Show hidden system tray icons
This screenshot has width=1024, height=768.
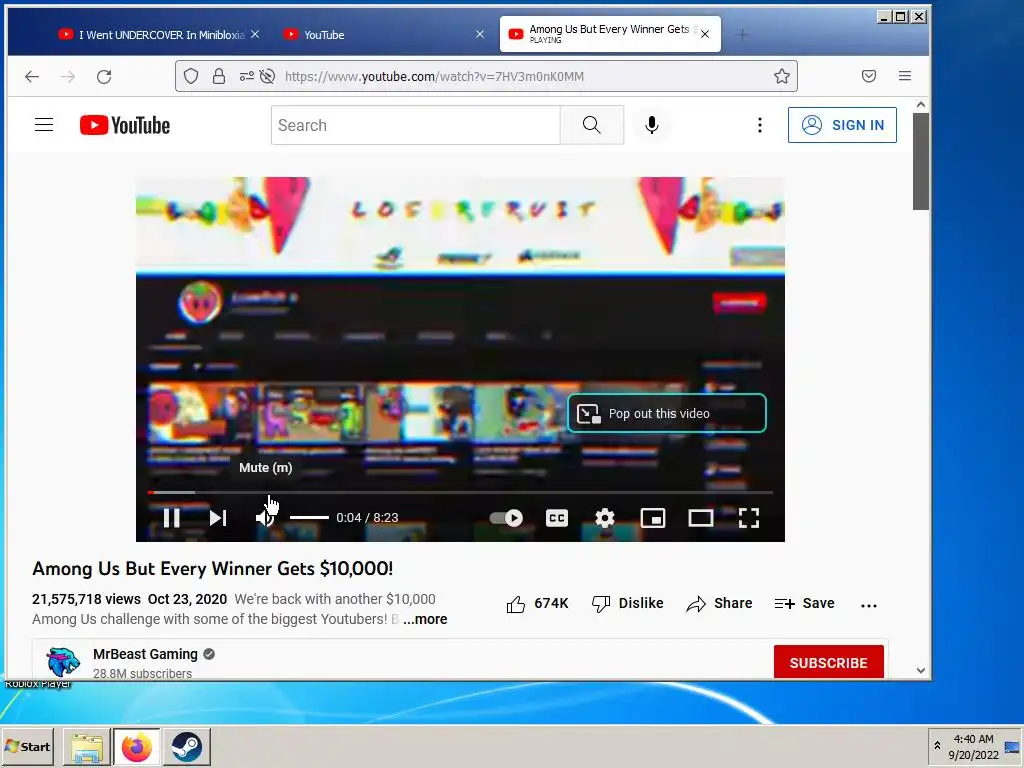pos(937,746)
